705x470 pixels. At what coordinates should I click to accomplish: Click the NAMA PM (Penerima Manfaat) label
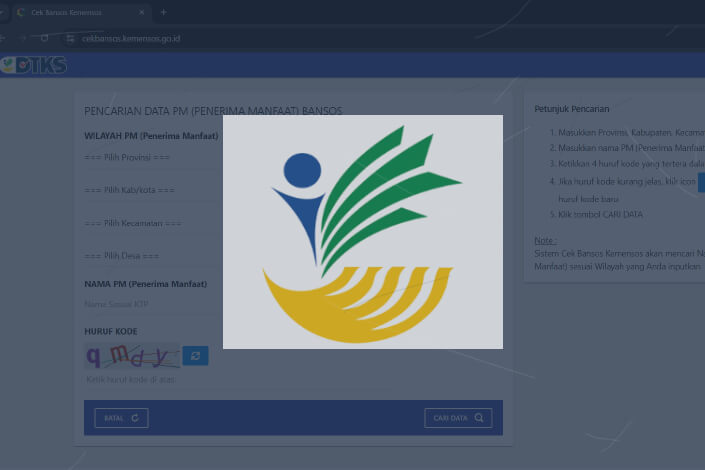pos(146,284)
